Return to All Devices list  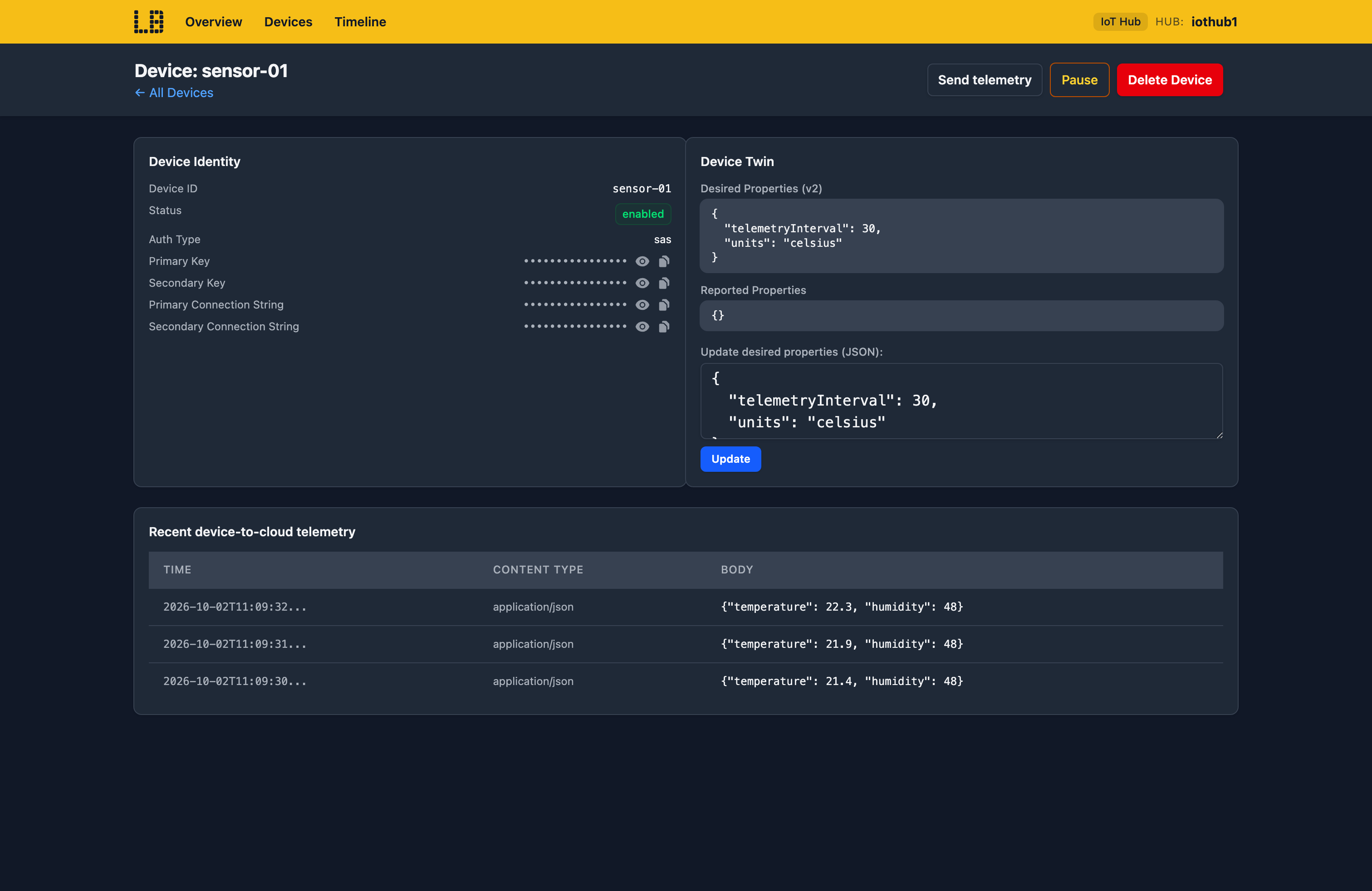pyautogui.click(x=174, y=93)
